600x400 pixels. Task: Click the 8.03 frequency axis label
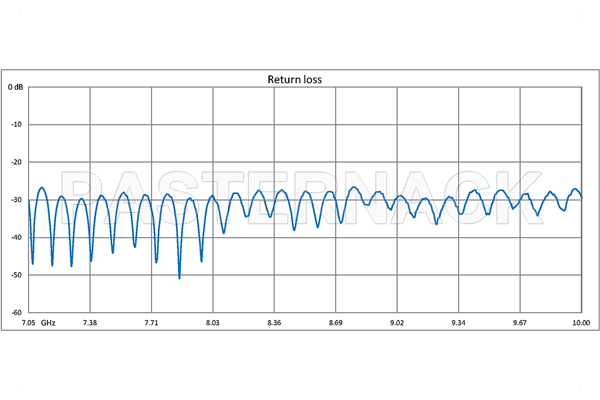(x=212, y=323)
